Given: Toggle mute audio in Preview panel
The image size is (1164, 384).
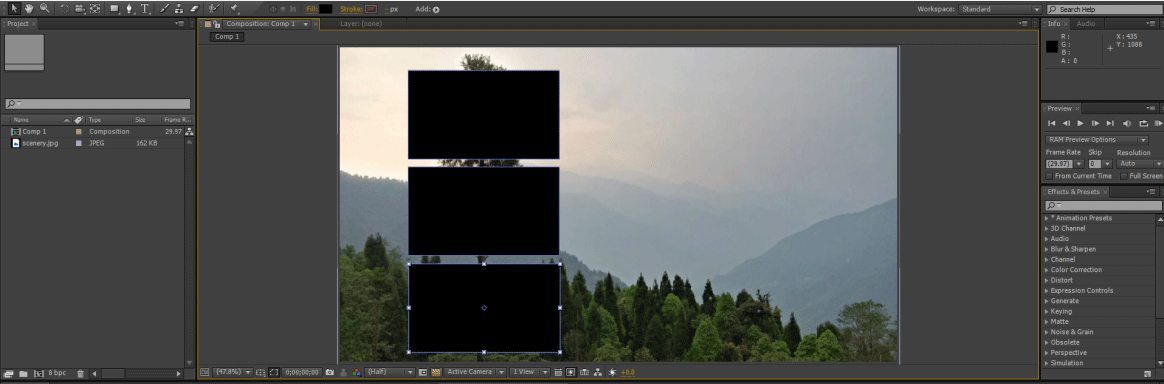Looking at the screenshot, I should (x=1127, y=123).
